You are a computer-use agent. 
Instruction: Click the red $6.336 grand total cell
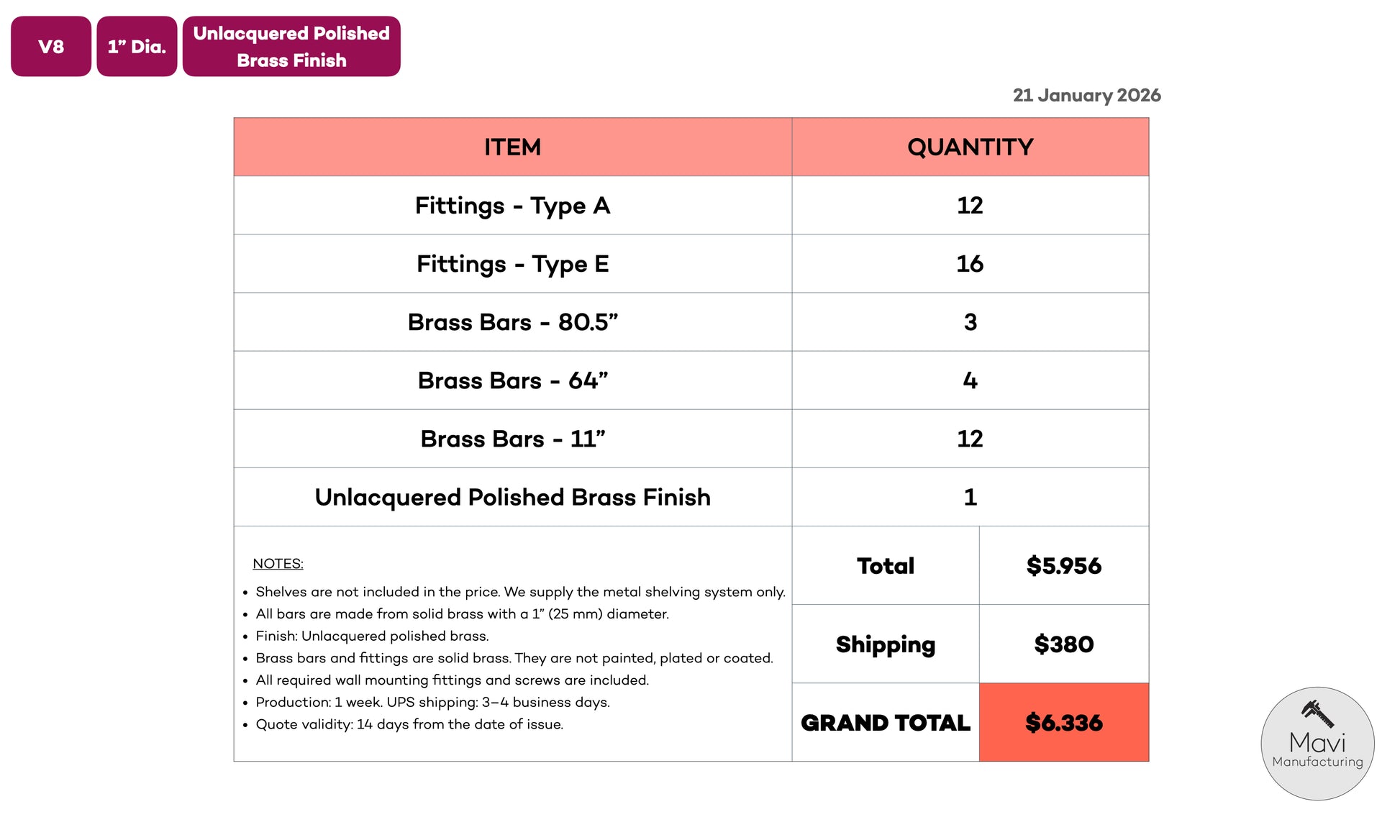1063,723
